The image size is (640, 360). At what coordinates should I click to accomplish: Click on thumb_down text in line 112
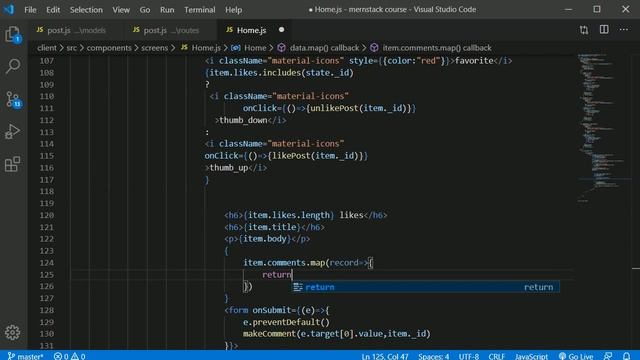pos(243,120)
